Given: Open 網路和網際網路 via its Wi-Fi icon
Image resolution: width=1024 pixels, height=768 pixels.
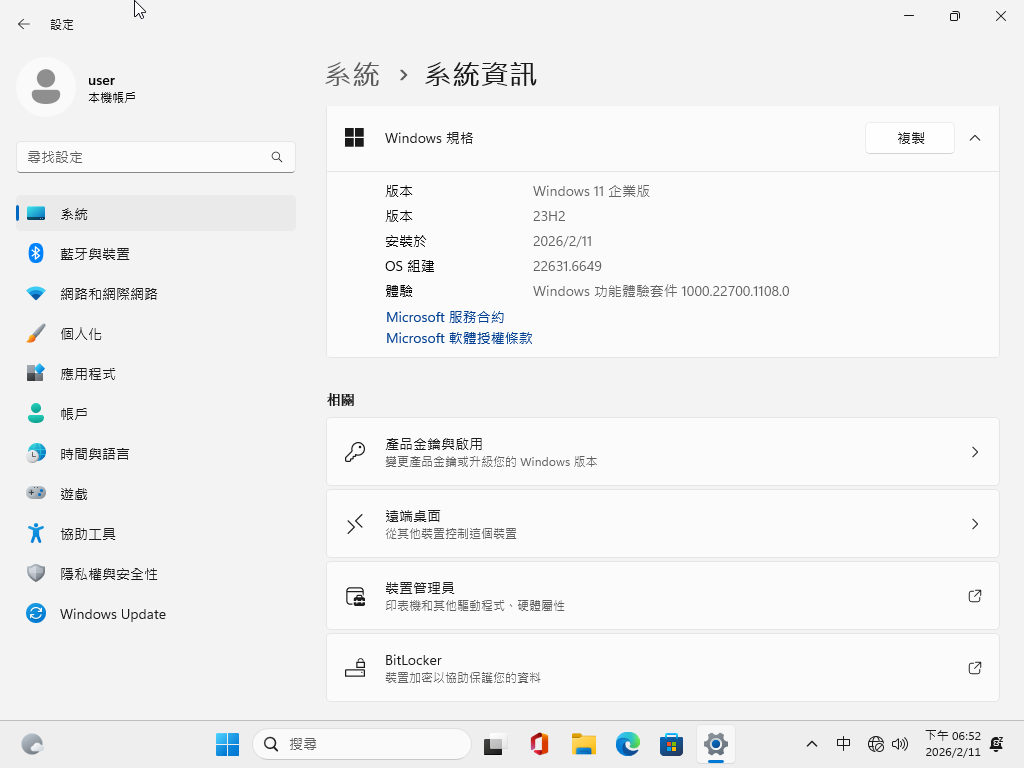Looking at the screenshot, I should pos(36,294).
